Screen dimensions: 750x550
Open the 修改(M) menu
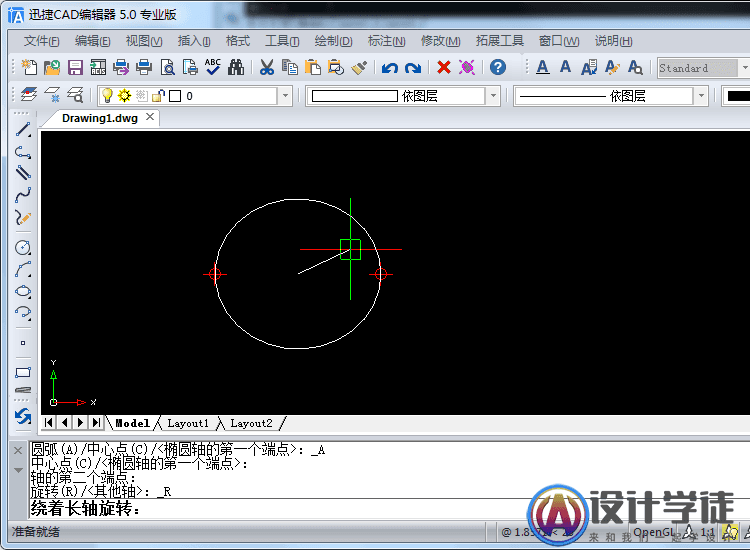click(441, 41)
